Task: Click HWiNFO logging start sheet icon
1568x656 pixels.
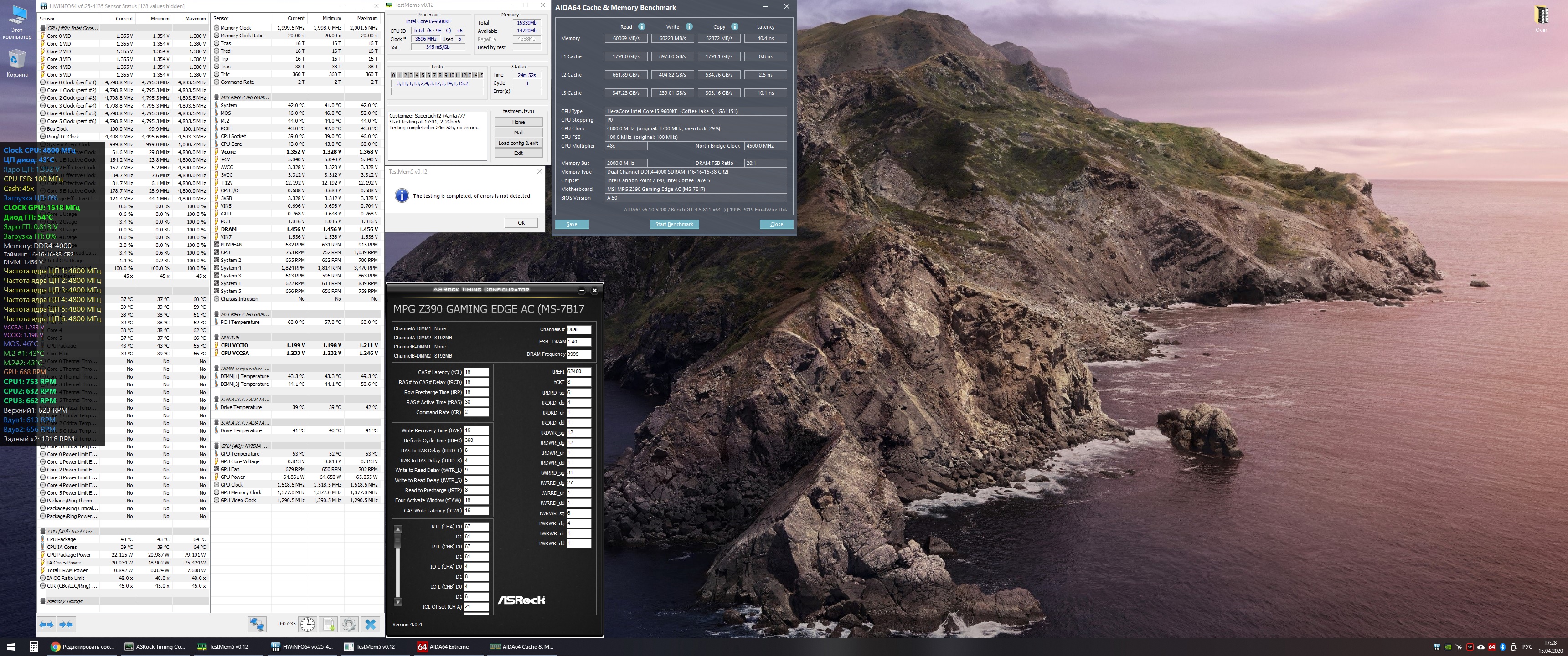Action: (x=329, y=625)
